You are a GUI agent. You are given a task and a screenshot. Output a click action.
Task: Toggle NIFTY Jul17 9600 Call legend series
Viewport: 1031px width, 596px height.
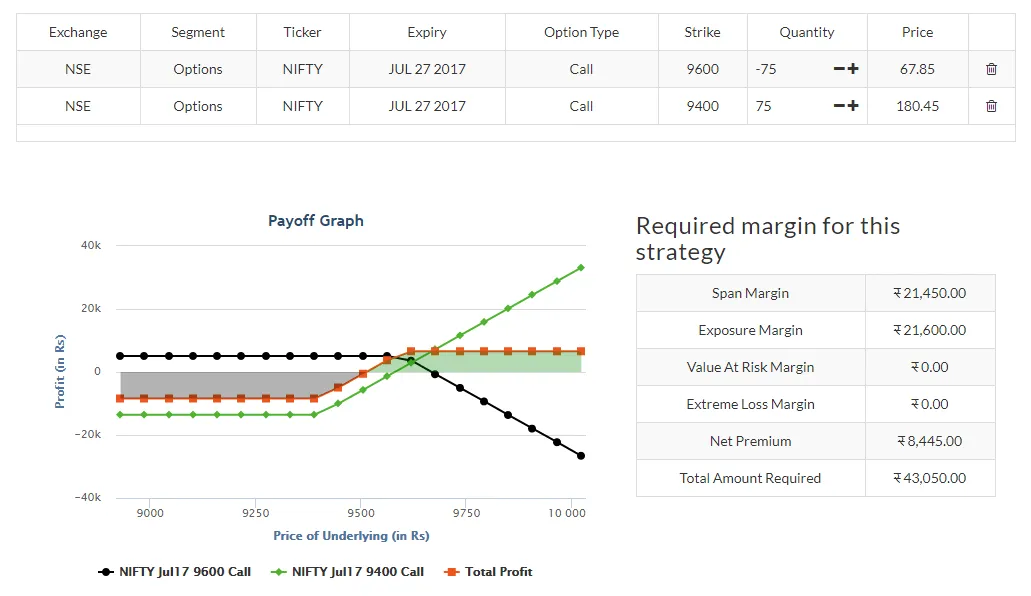175,572
